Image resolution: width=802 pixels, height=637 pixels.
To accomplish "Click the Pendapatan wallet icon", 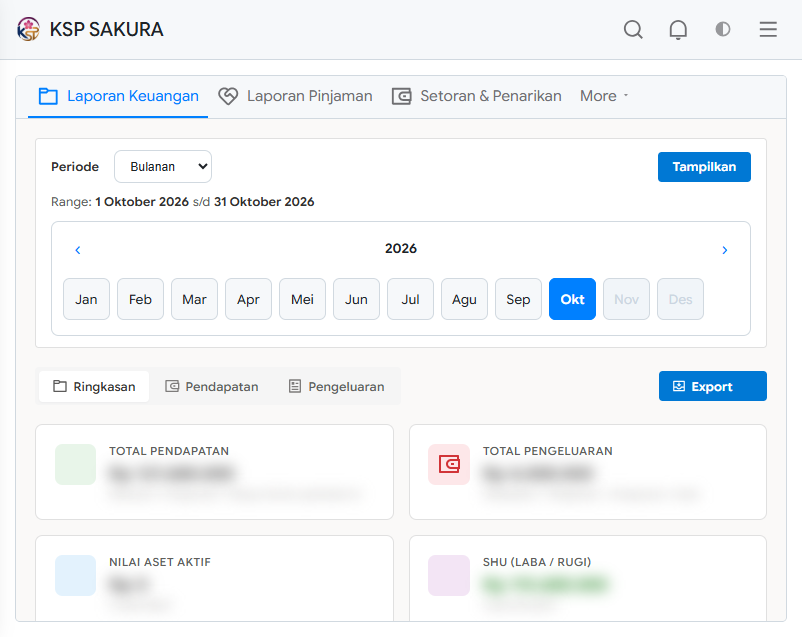I will pos(172,386).
